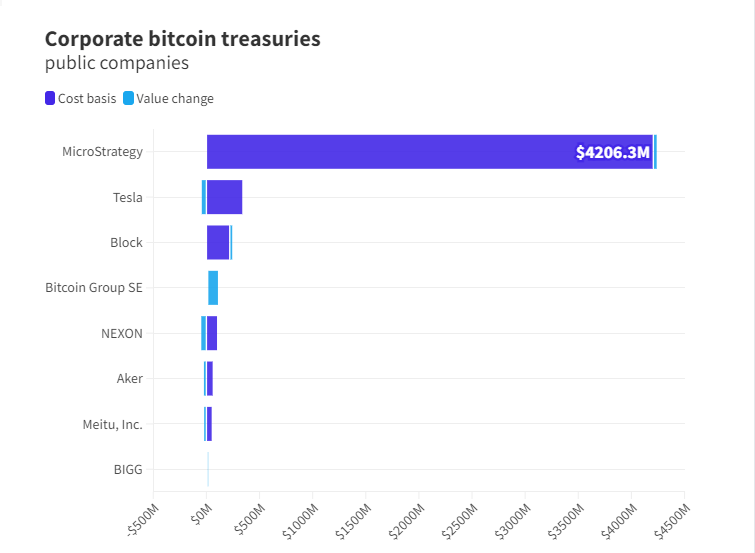Click the Cost basis legend color swatch
The height and width of the screenshot is (553, 755).
click(49, 98)
